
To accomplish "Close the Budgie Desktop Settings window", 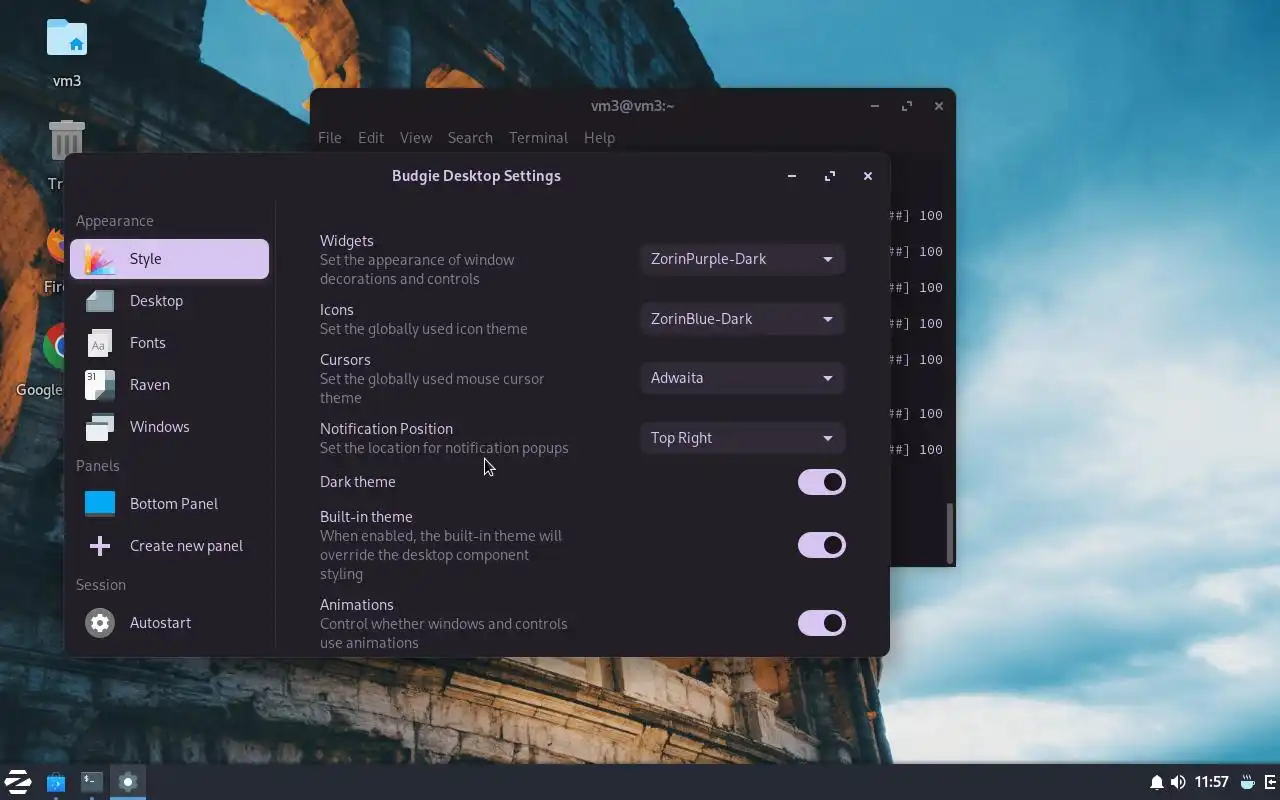I will pyautogui.click(x=868, y=176).
